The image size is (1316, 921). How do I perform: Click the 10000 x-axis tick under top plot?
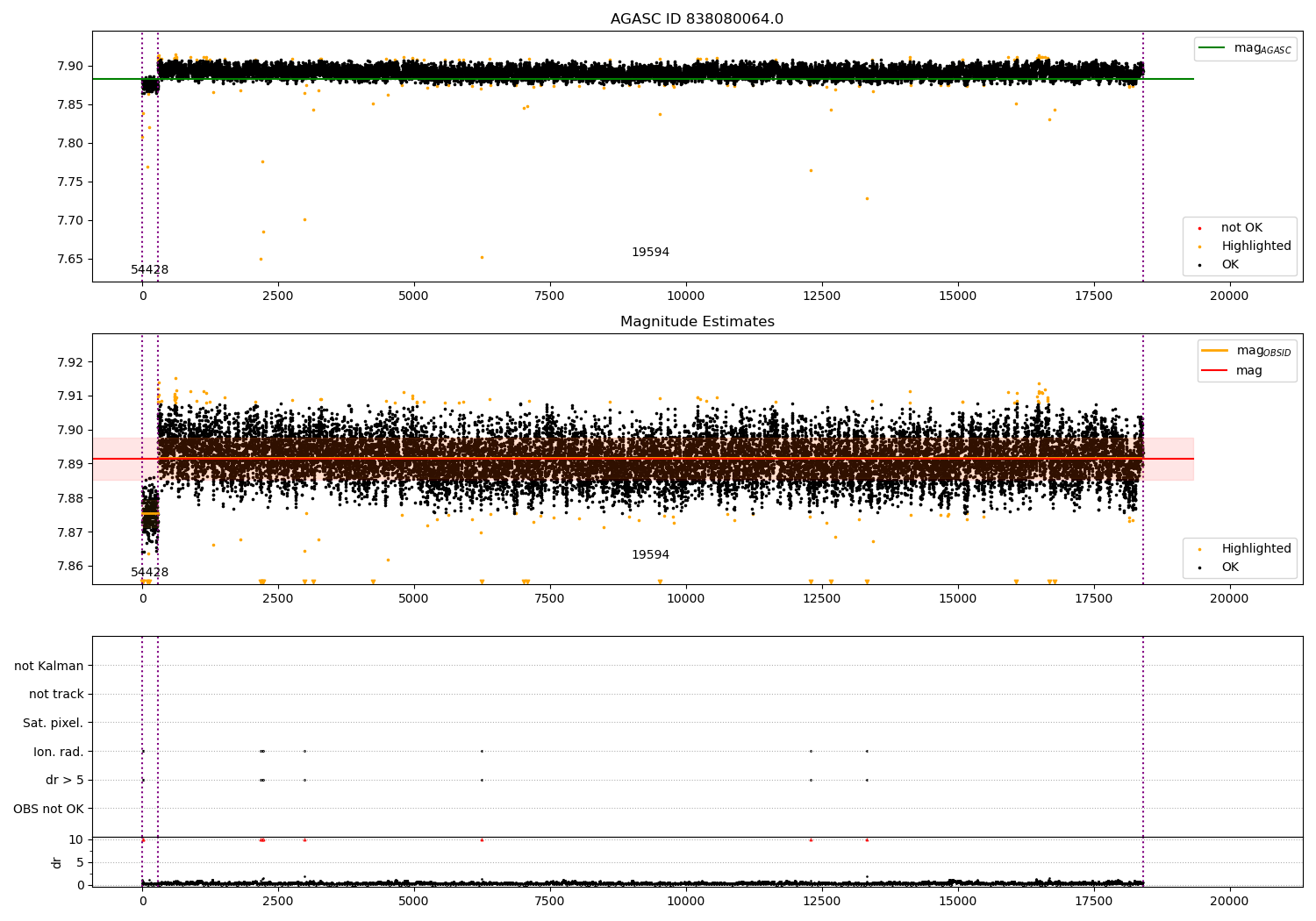pyautogui.click(x=685, y=296)
